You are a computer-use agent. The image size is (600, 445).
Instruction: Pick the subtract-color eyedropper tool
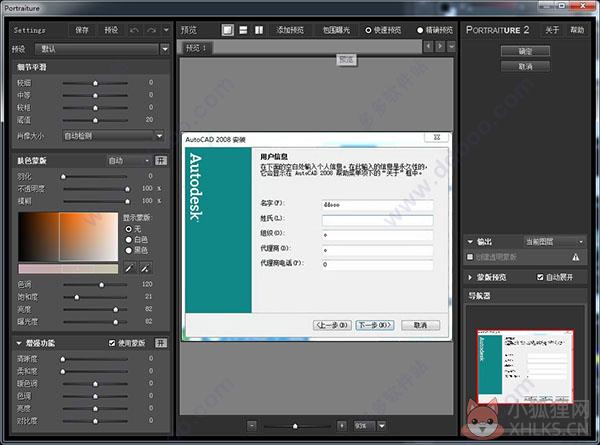tap(145, 268)
